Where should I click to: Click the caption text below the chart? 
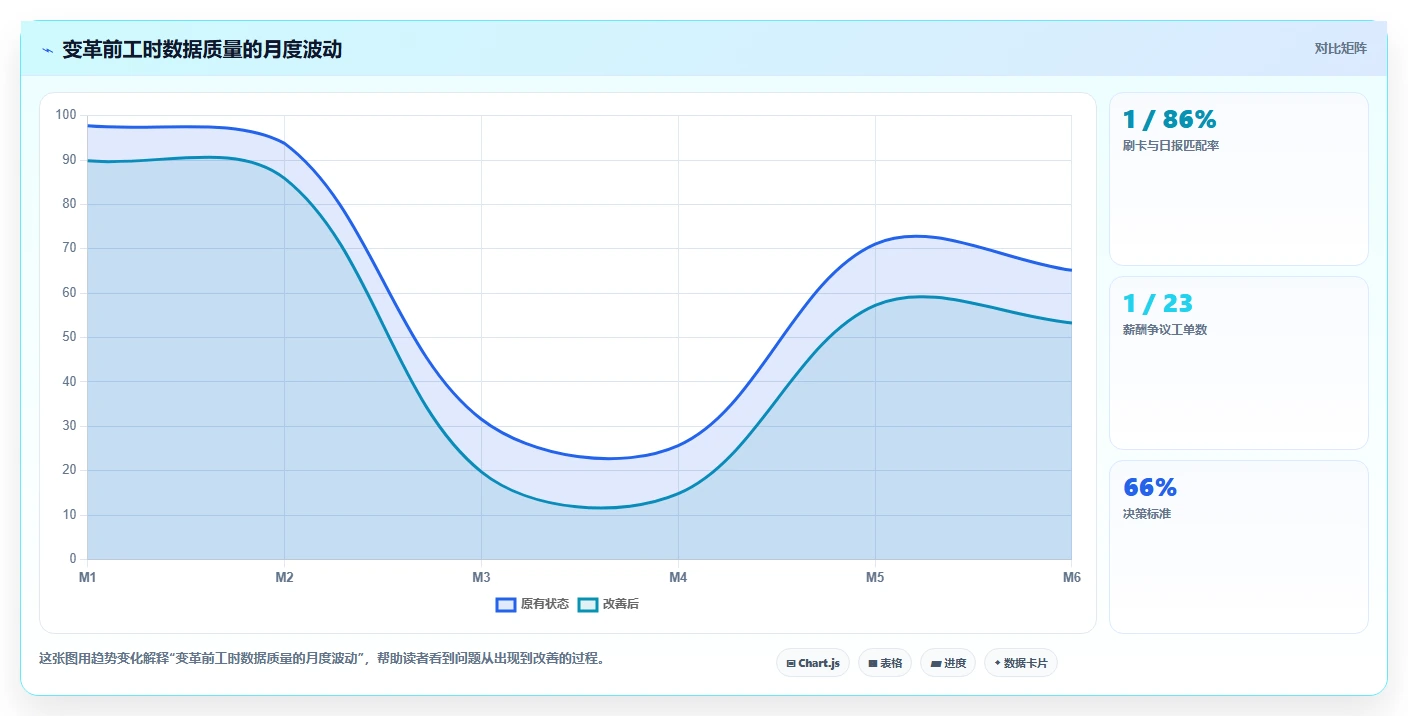pos(322,659)
